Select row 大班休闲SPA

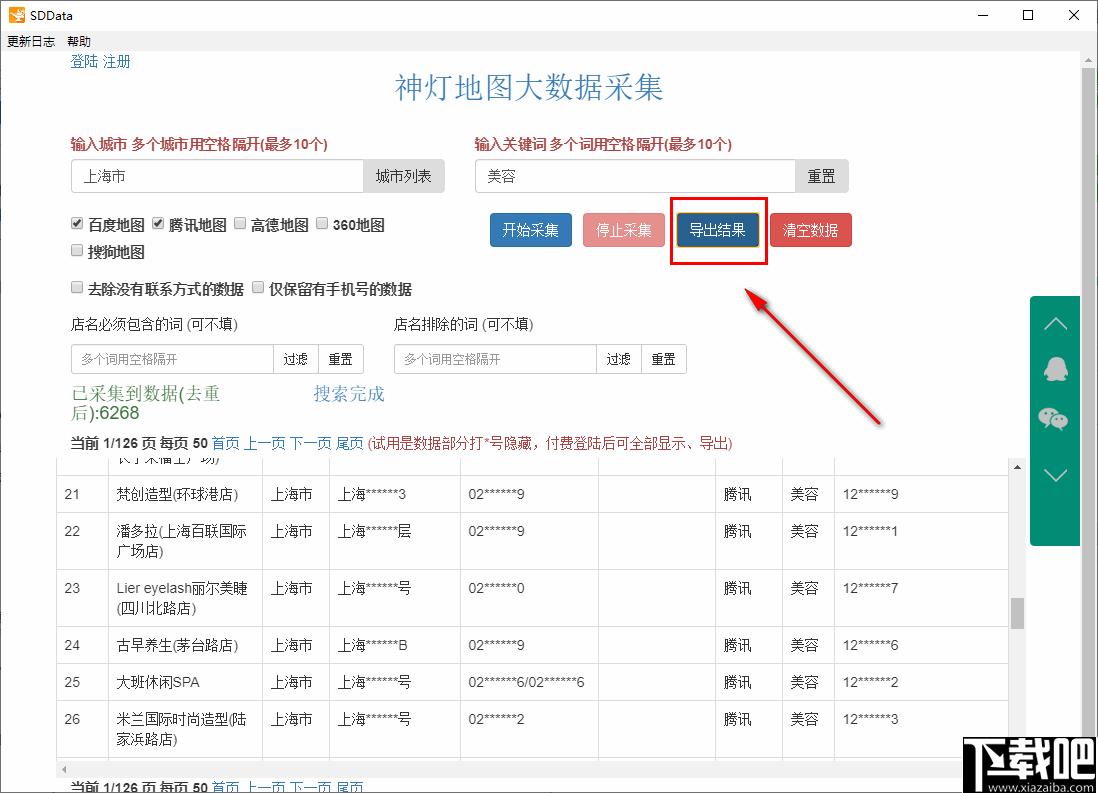click(532, 682)
